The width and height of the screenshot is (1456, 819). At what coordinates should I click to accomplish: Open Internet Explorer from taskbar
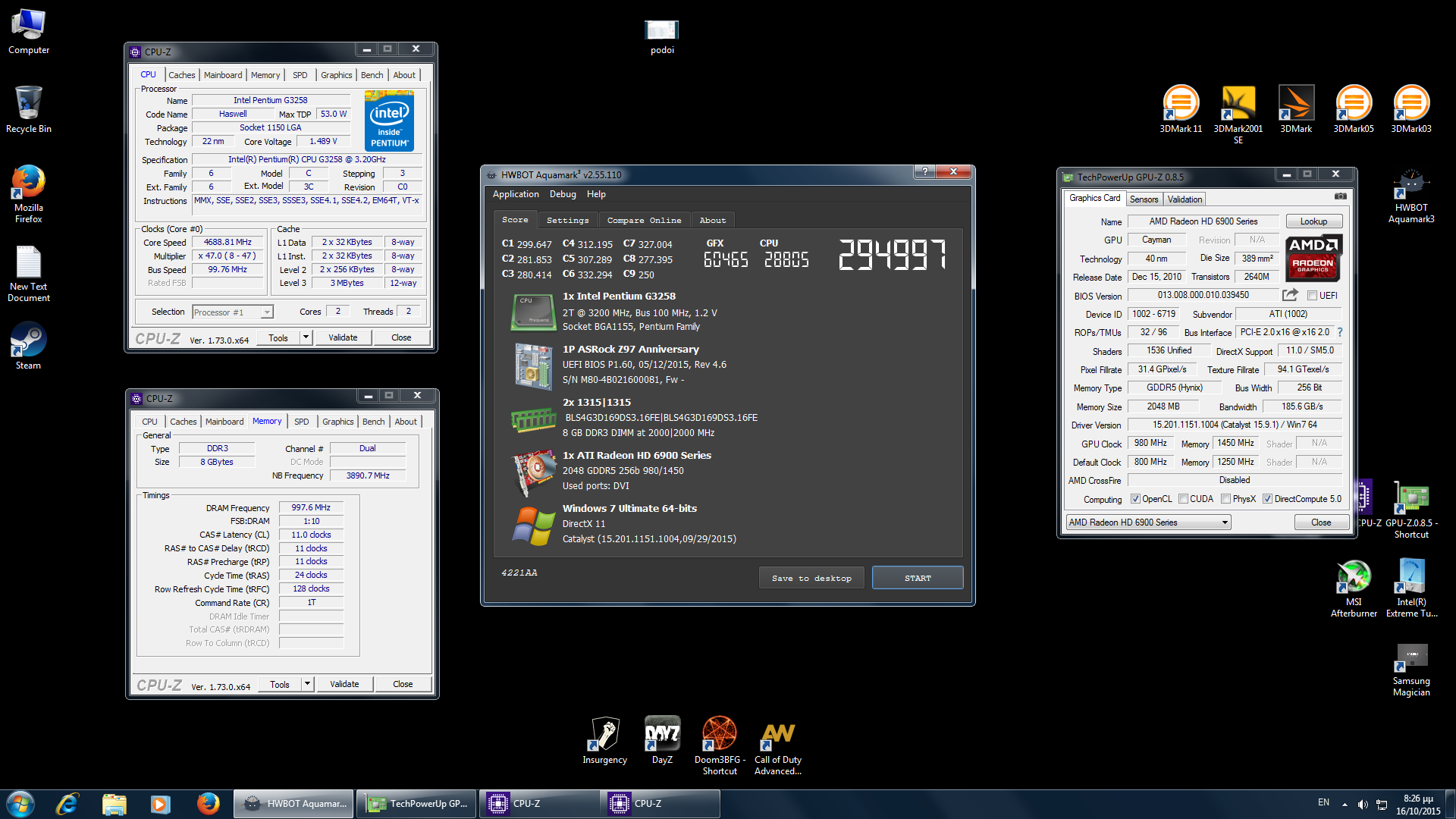(67, 804)
